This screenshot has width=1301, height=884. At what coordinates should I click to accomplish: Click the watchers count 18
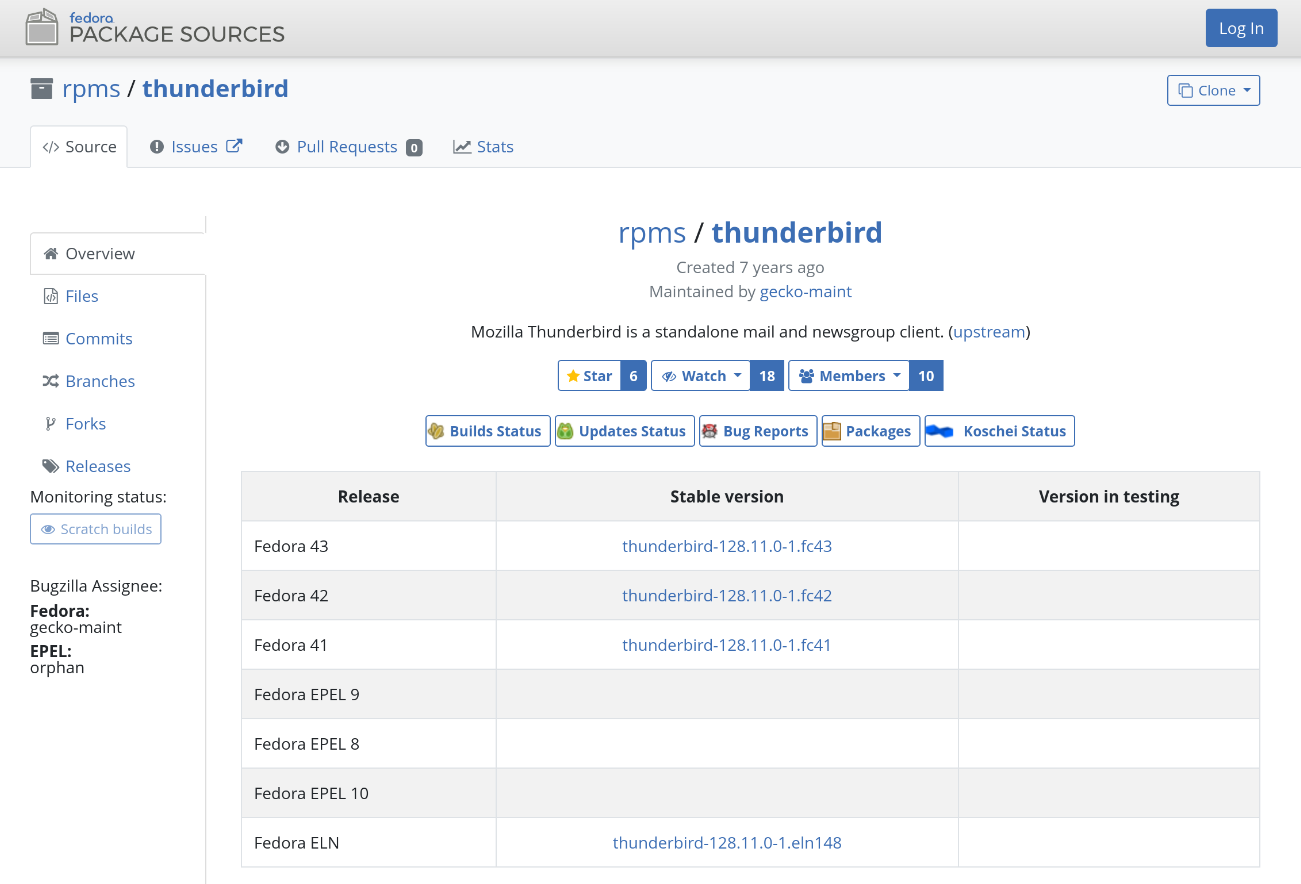[x=767, y=376]
